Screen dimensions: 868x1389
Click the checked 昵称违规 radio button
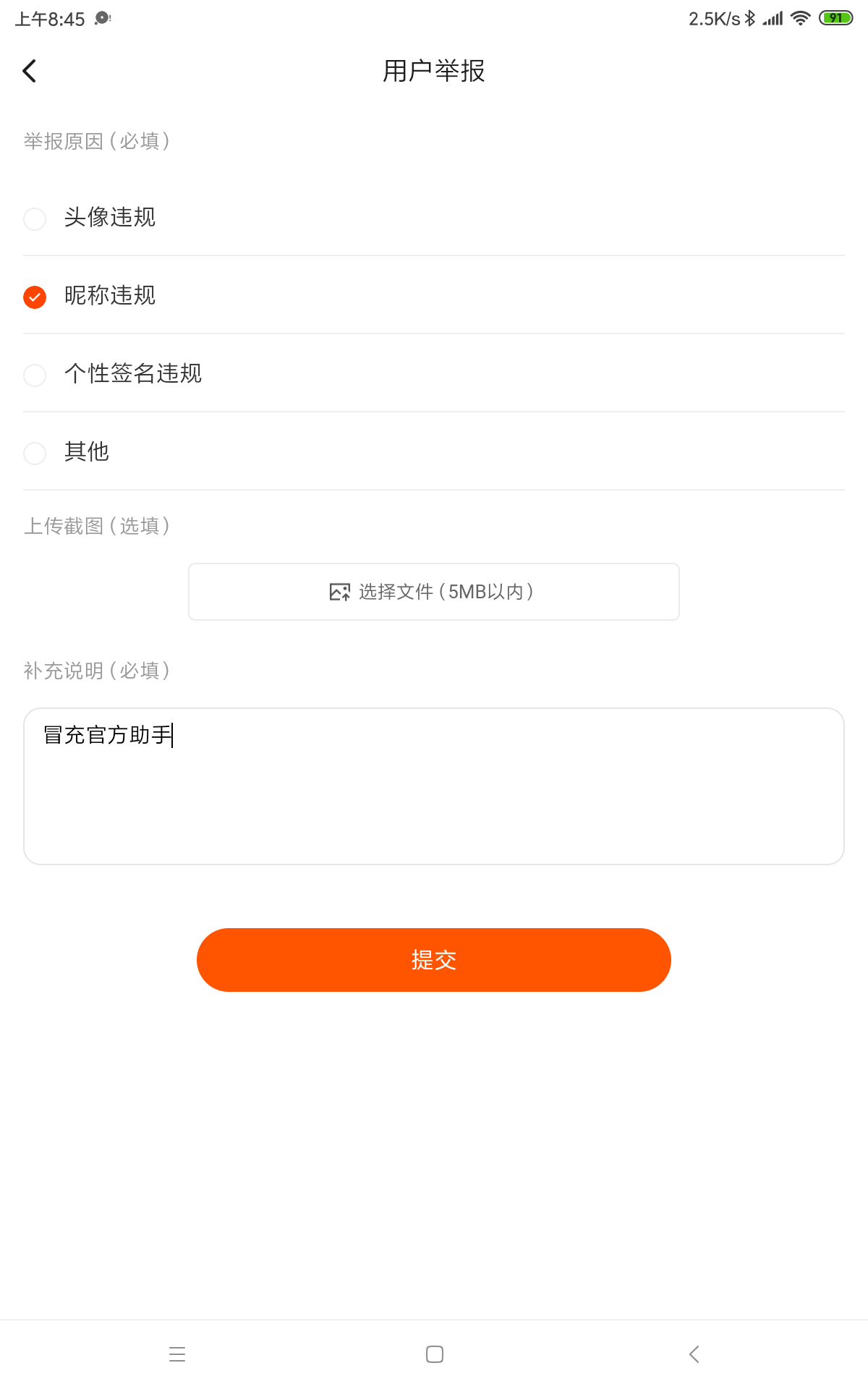[x=35, y=297]
